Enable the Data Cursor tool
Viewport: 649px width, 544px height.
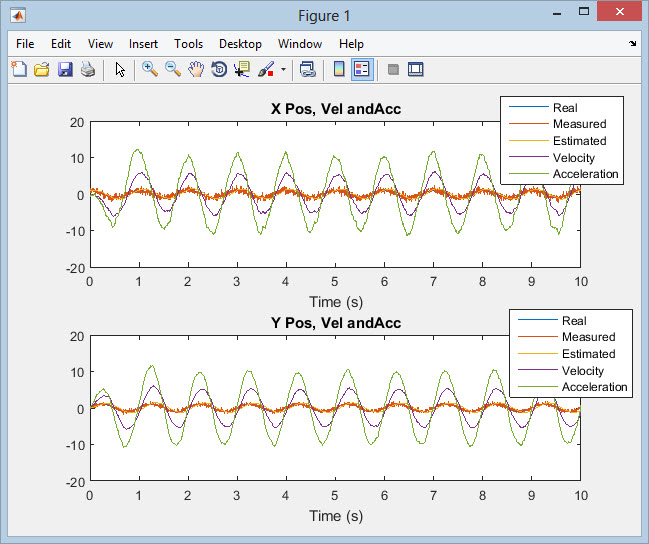pyautogui.click(x=241, y=69)
